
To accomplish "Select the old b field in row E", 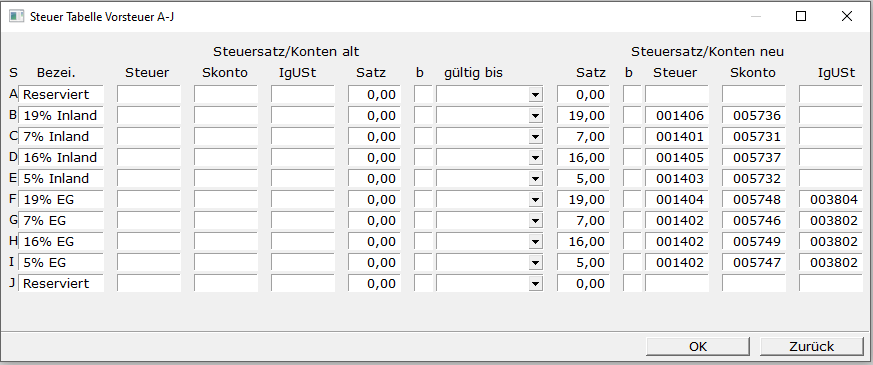I will pos(423,179).
